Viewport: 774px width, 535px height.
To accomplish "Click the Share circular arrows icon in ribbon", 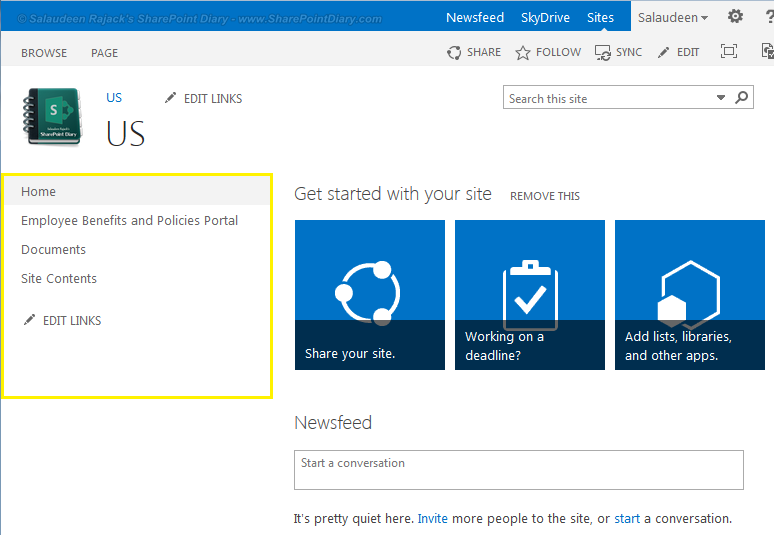I will (x=454, y=52).
